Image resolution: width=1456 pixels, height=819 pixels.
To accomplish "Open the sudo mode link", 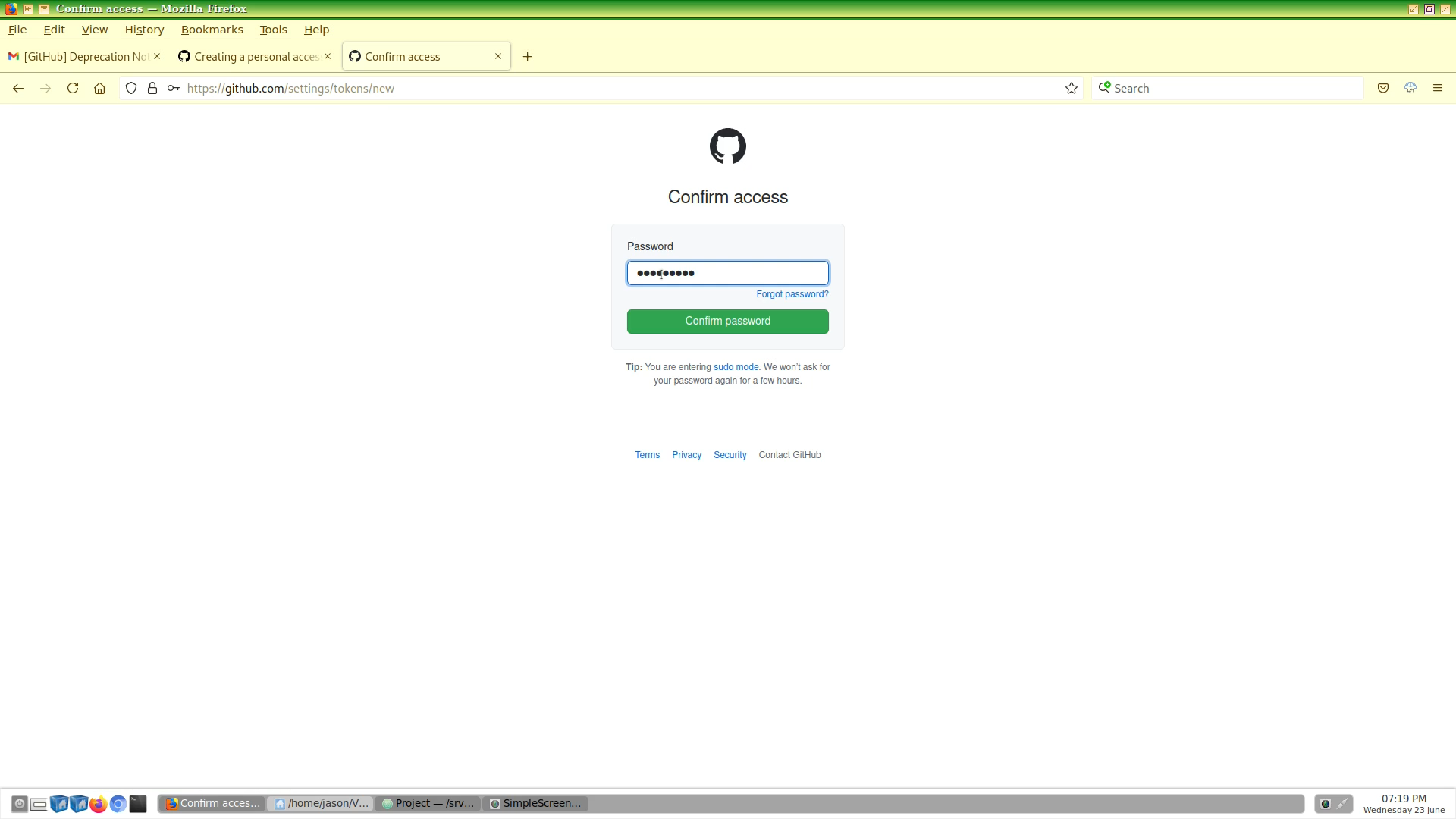I will click(x=736, y=367).
